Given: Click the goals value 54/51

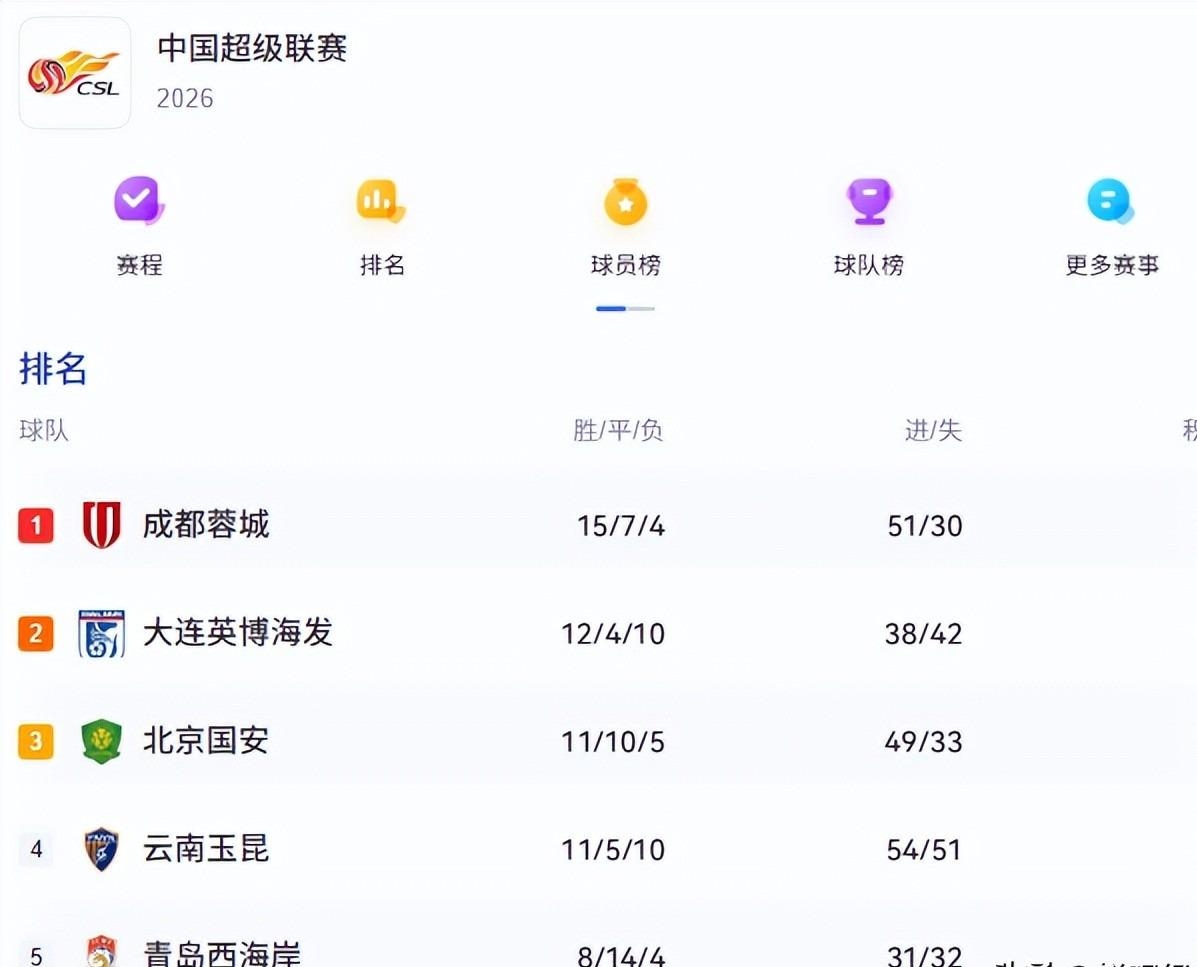Looking at the screenshot, I should 924,849.
